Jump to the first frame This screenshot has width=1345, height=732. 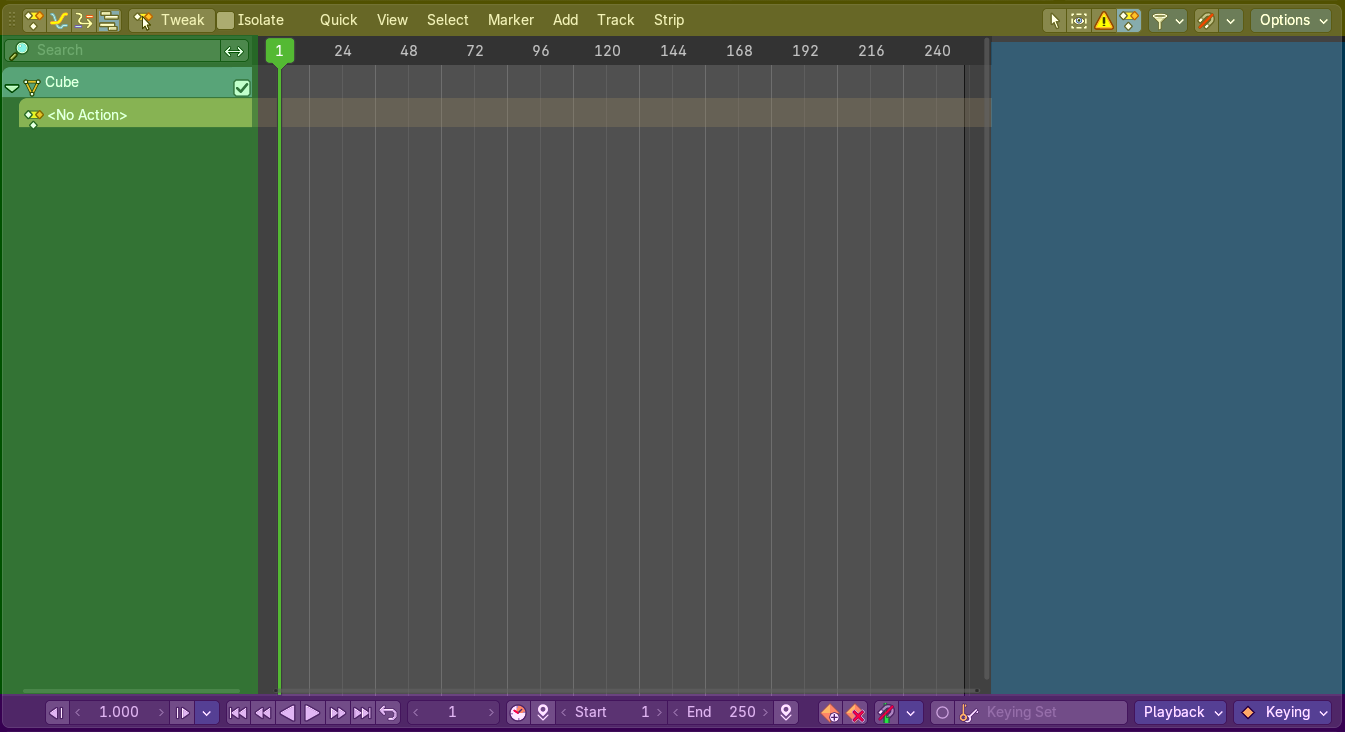pyautogui.click(x=238, y=713)
